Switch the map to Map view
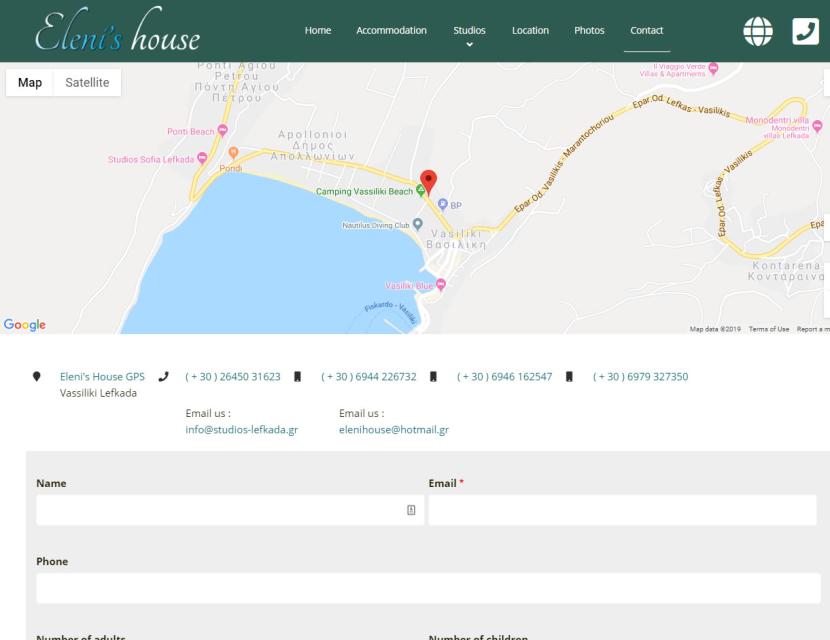Viewport: 830px width, 640px height. click(x=30, y=83)
